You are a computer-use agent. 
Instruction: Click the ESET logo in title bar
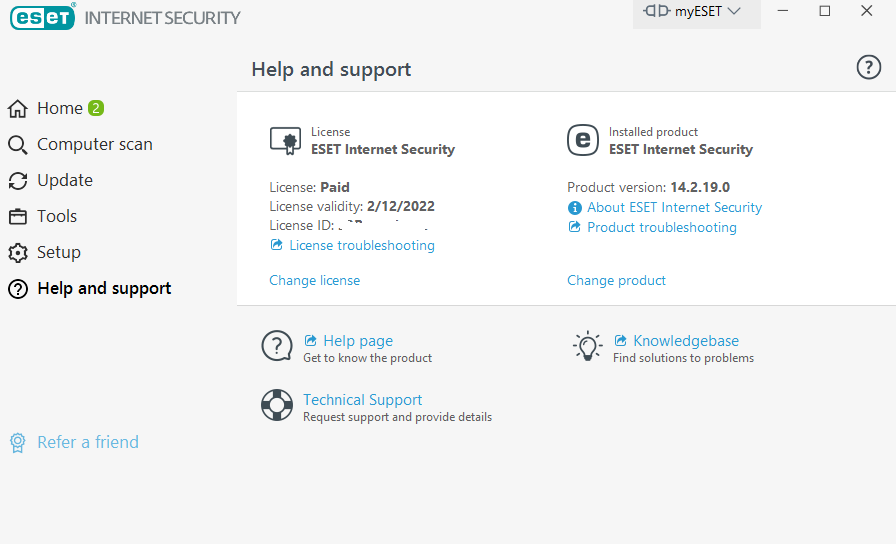[x=42, y=17]
